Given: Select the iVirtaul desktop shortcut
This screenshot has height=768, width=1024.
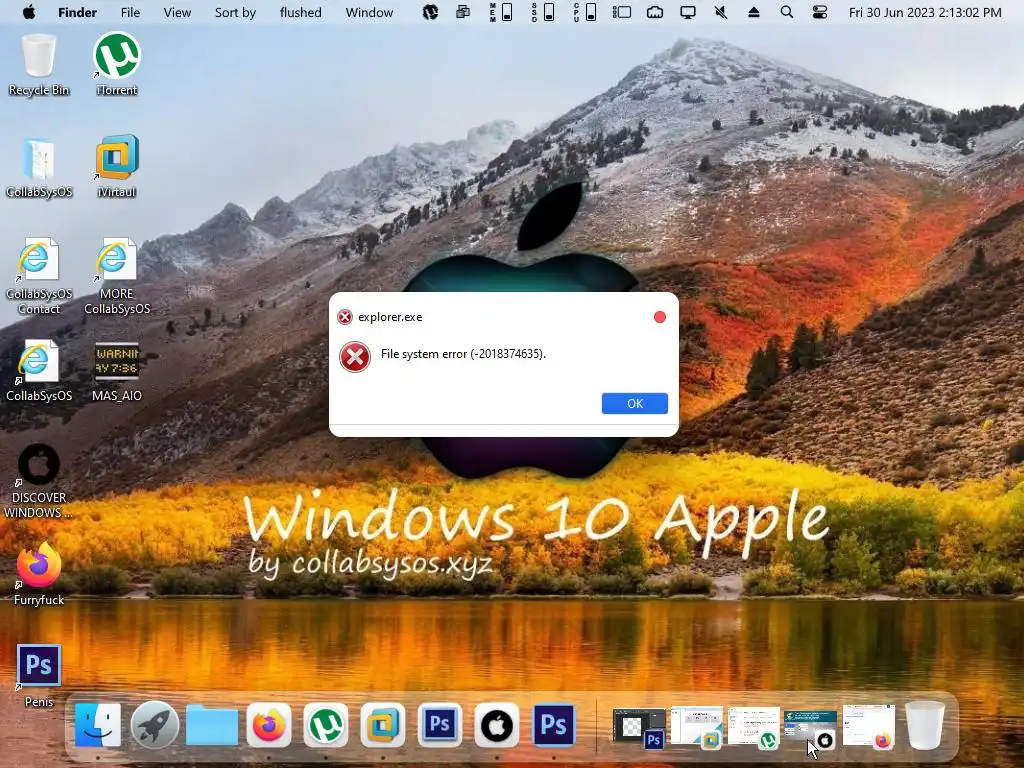Looking at the screenshot, I should (117, 167).
